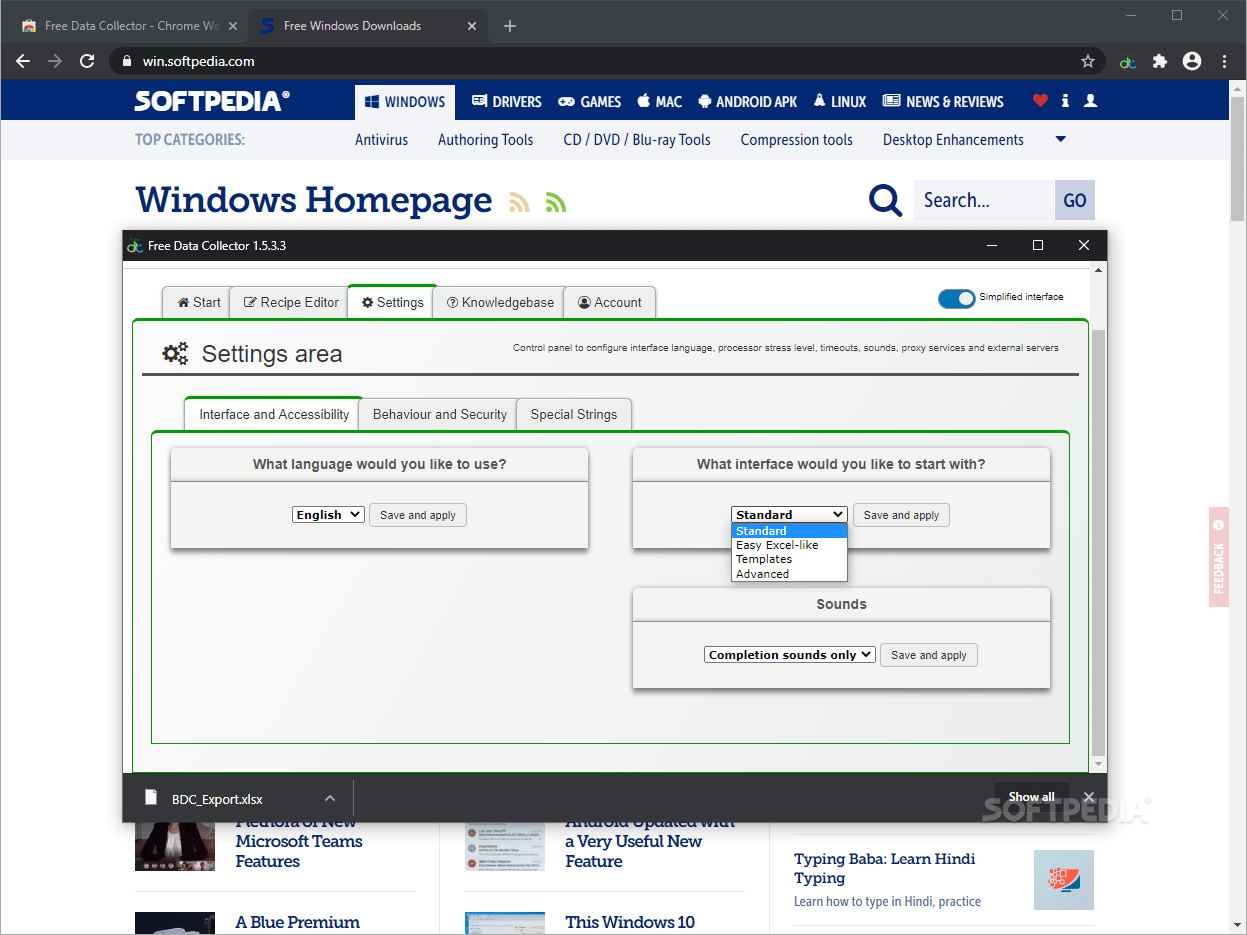The width and height of the screenshot is (1247, 935).
Task: Expand BDC_Export.xlsx download options chevron
Action: 330,798
